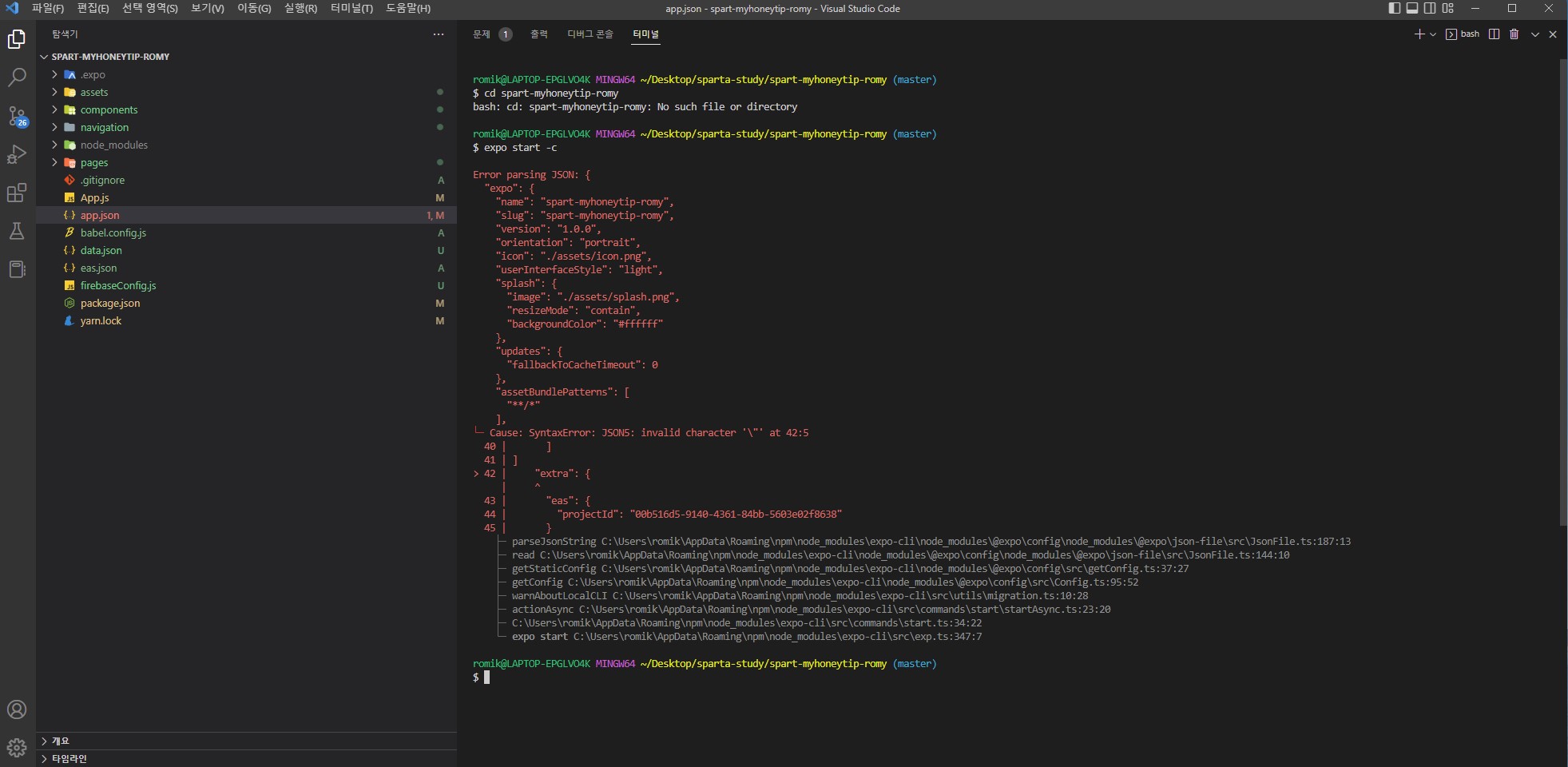Open the 편집(E) menu
Screen dimensions: 1568x767
coord(93,9)
